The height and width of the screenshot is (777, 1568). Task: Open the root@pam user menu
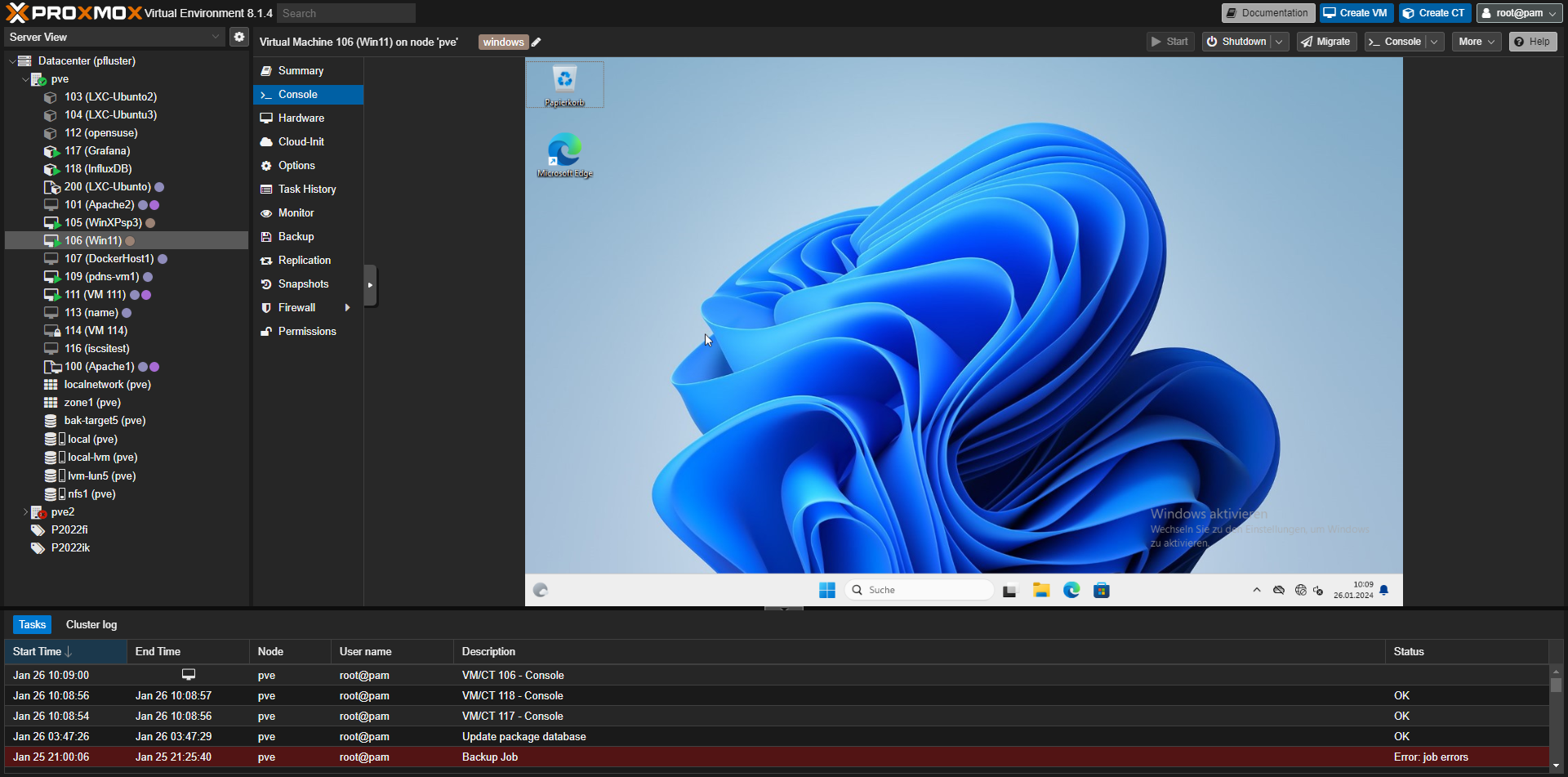(1519, 13)
